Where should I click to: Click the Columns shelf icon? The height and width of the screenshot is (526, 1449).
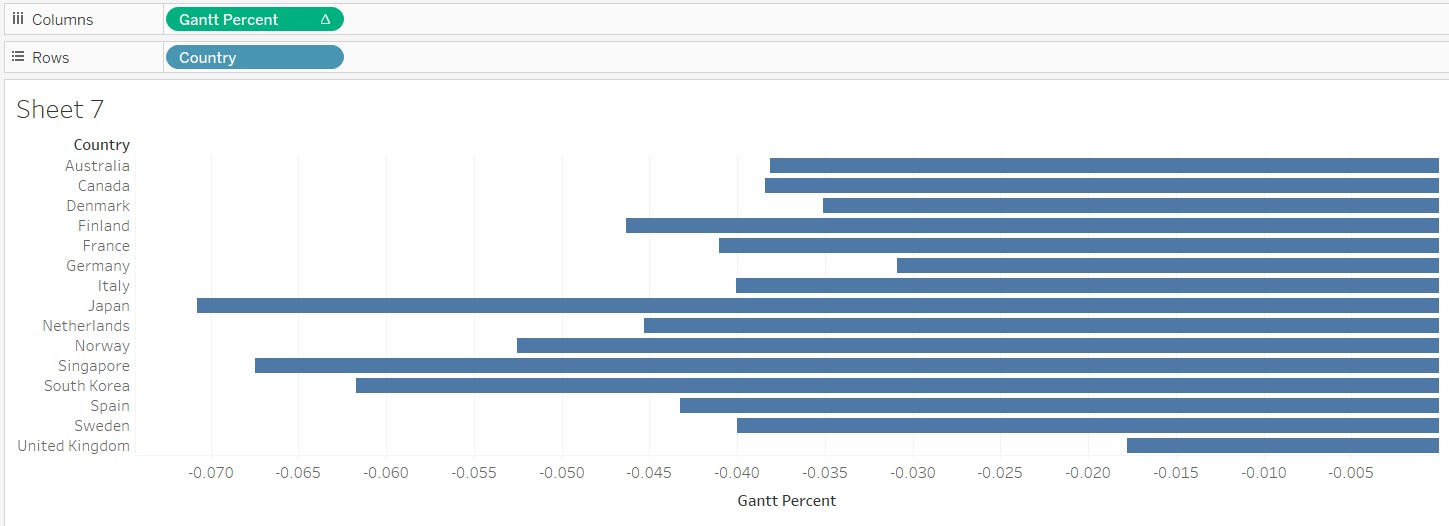pos(17,19)
